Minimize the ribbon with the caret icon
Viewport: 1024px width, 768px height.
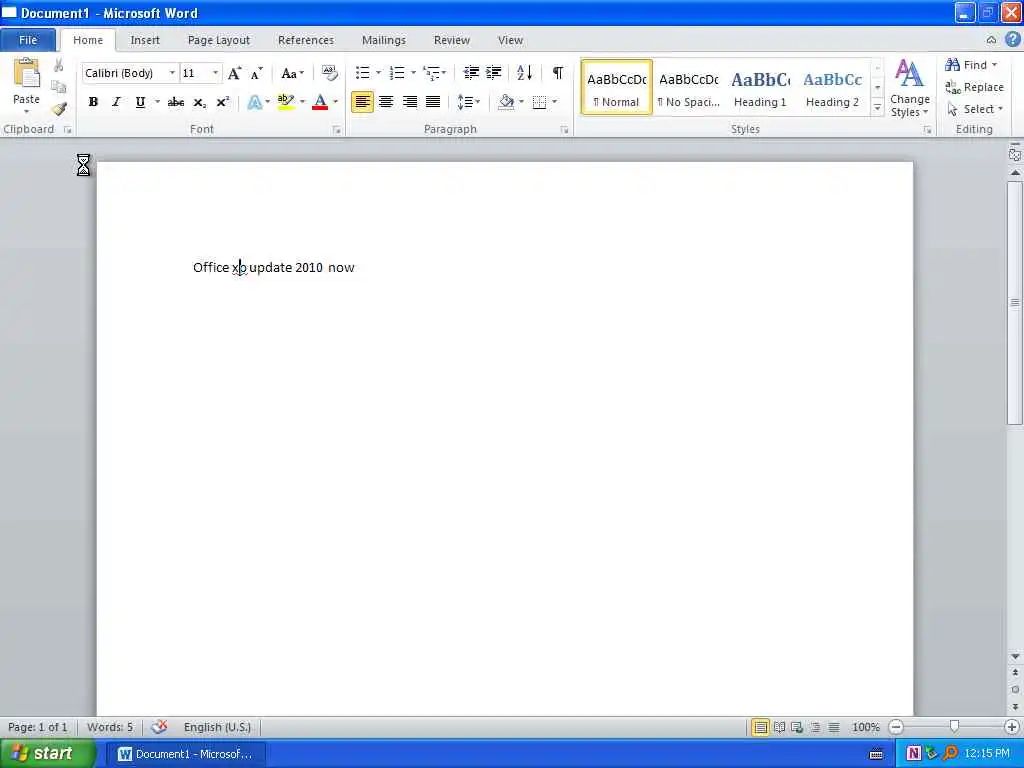pos(991,40)
